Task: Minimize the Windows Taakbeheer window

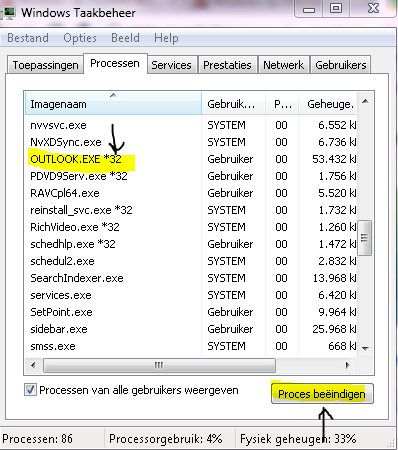Action: coord(309,9)
